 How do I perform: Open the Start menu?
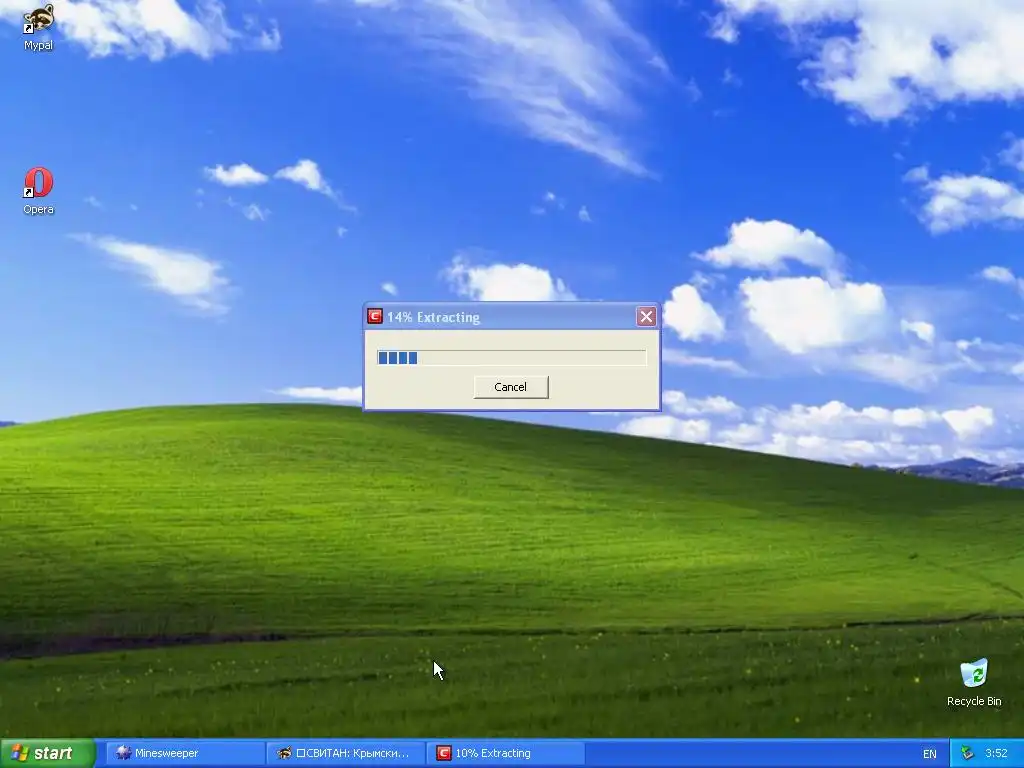[48, 754]
